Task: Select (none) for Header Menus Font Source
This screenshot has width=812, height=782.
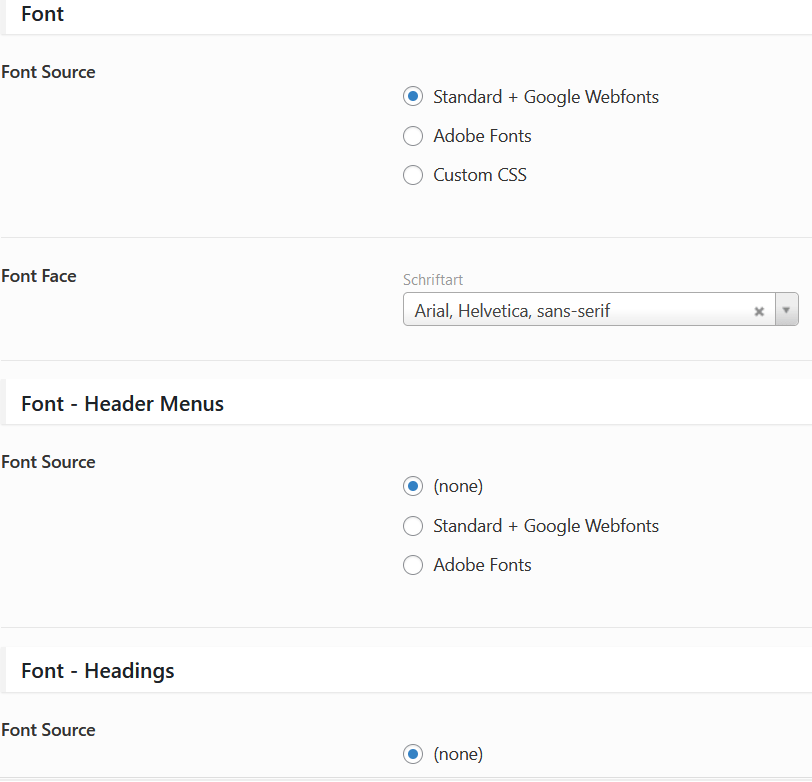Action: click(413, 486)
